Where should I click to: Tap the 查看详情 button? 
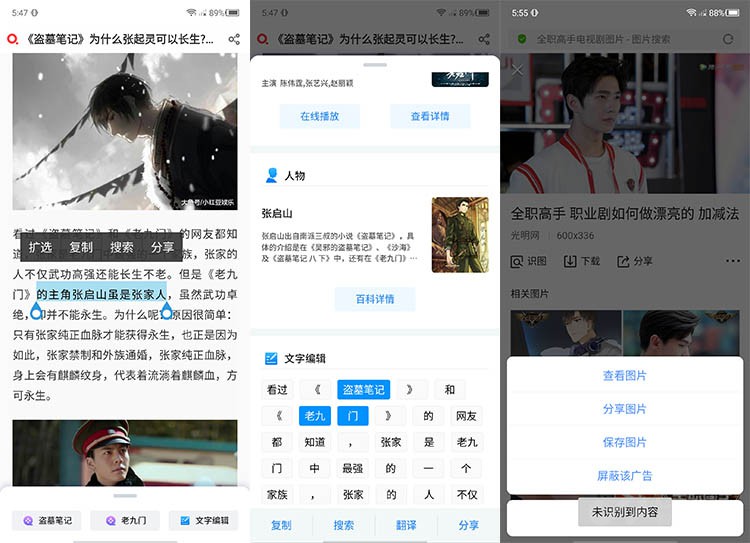[430, 116]
